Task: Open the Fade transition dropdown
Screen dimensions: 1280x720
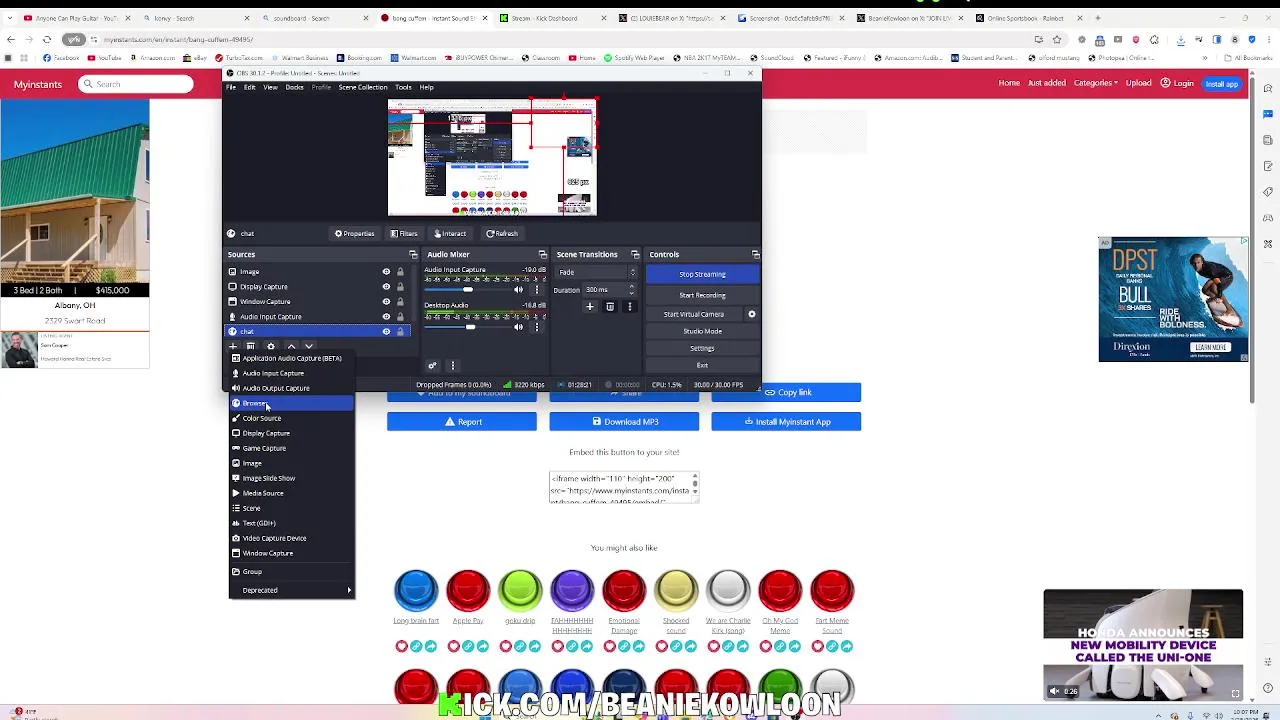Action: 597,273
